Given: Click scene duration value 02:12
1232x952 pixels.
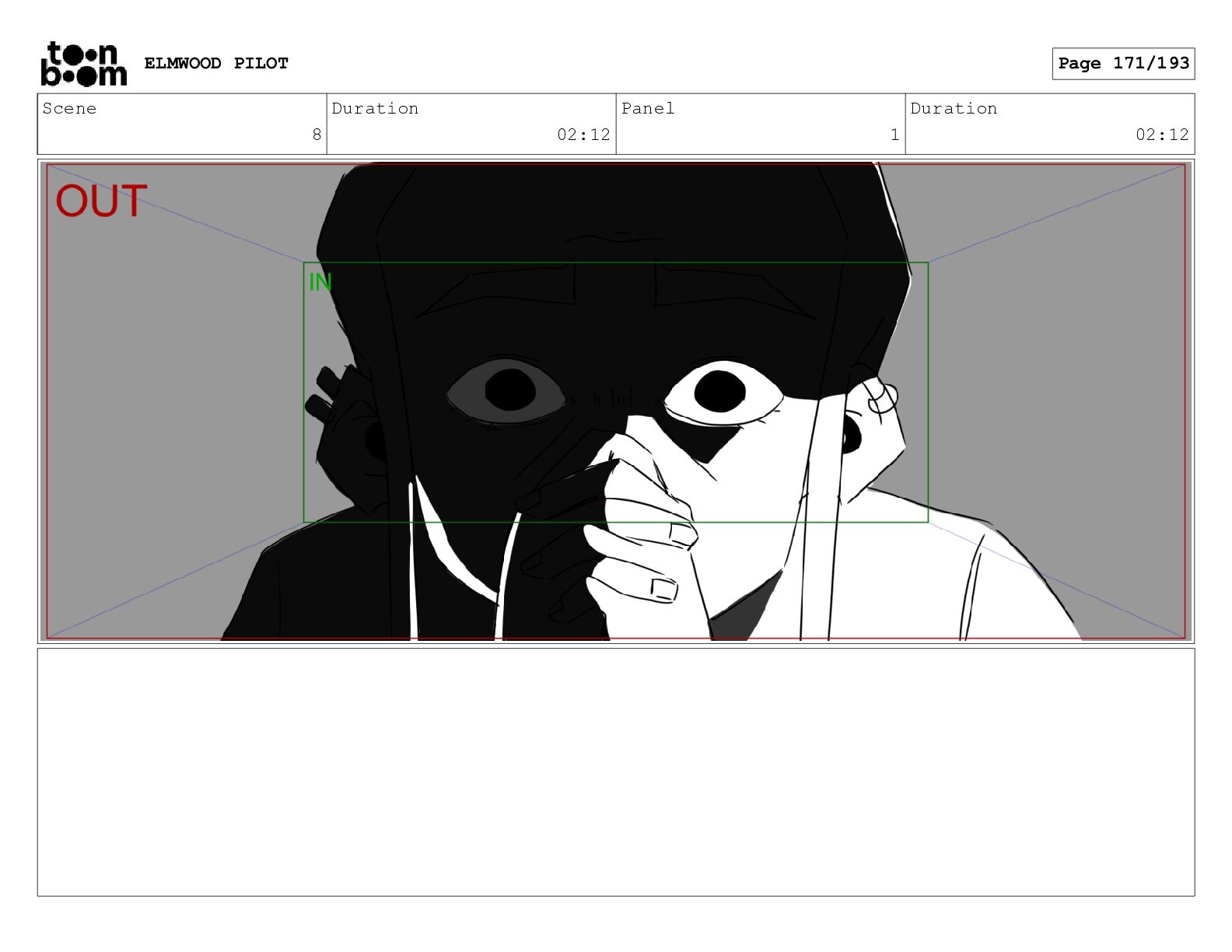Looking at the screenshot, I should point(583,135).
